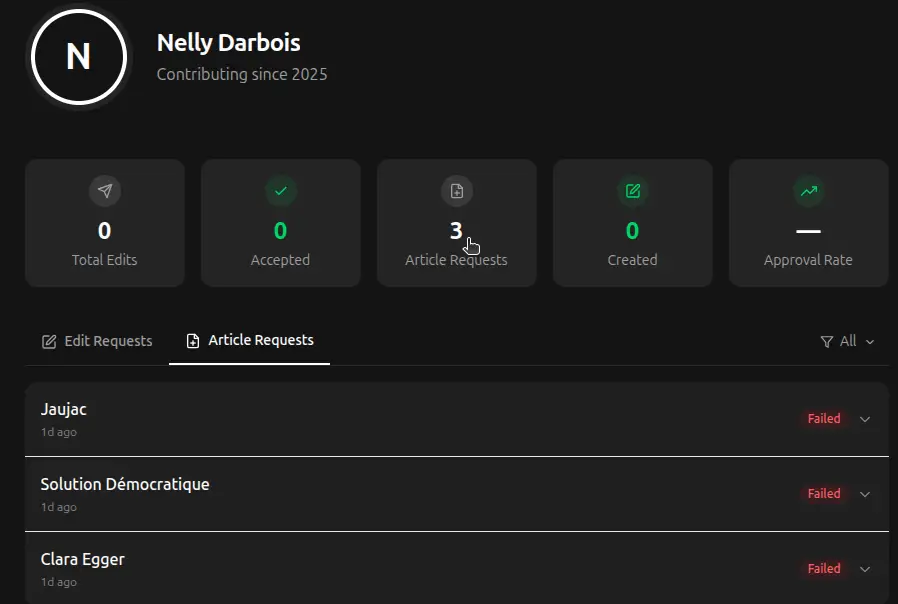Click the green Created pencil icon
The width and height of the screenshot is (898, 604).
pos(633,190)
